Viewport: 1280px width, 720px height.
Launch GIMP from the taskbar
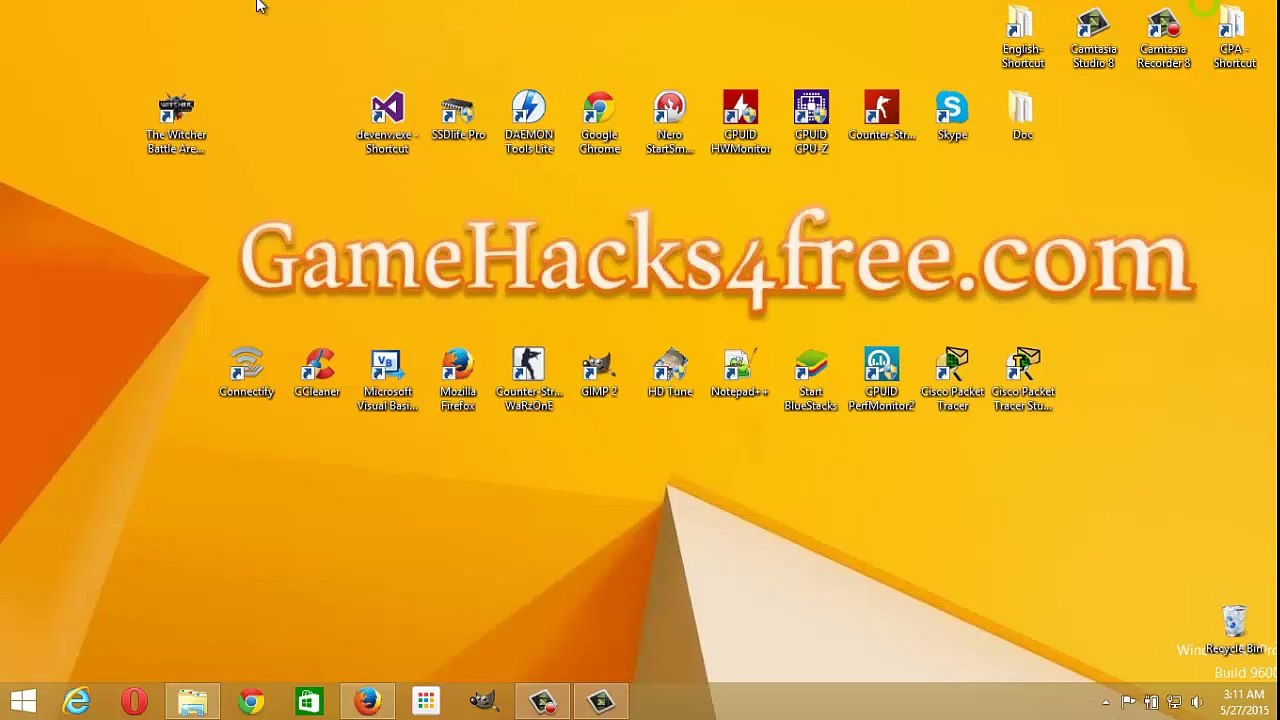click(484, 702)
